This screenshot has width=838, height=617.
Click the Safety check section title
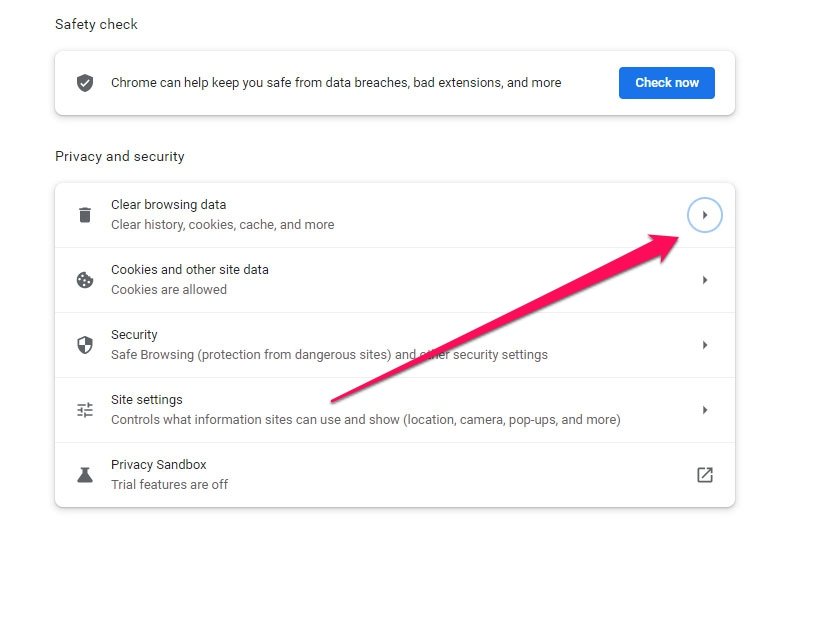coord(96,24)
